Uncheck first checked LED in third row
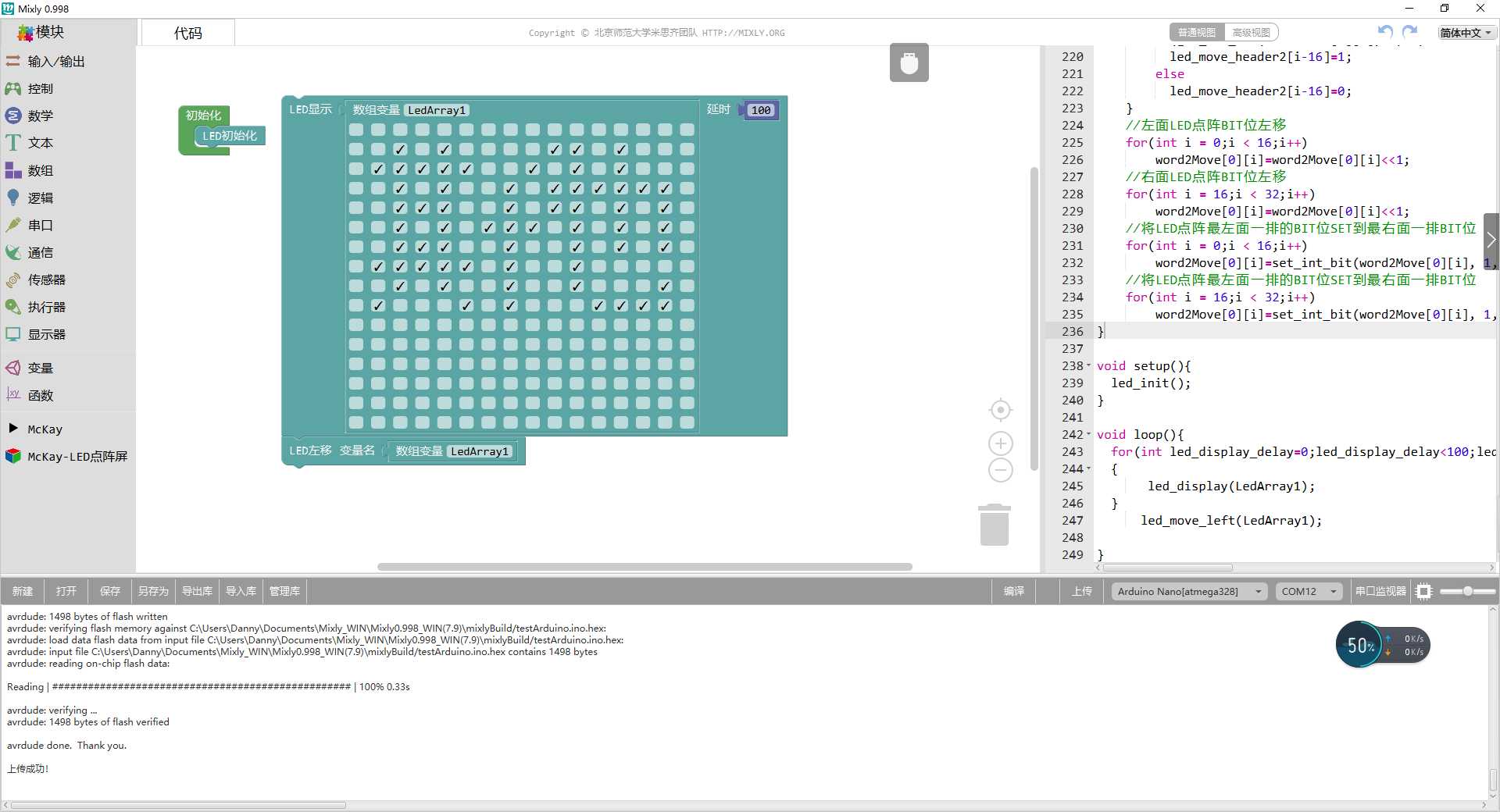The image size is (1500, 812). pyautogui.click(x=378, y=169)
